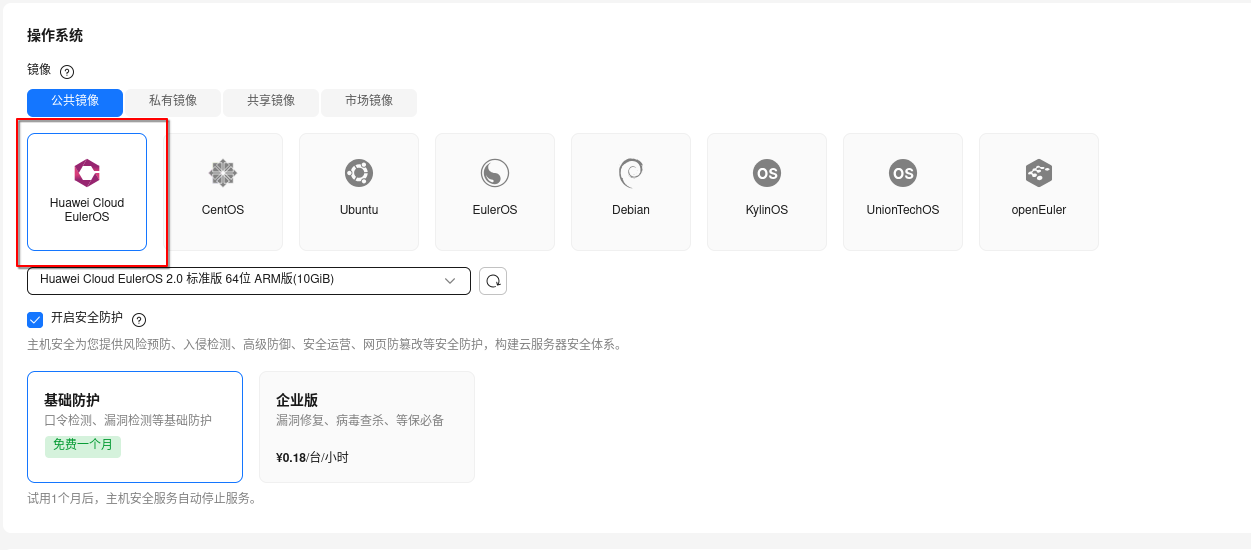
Task: Click the 操作系统 section heading
Action: (55, 36)
